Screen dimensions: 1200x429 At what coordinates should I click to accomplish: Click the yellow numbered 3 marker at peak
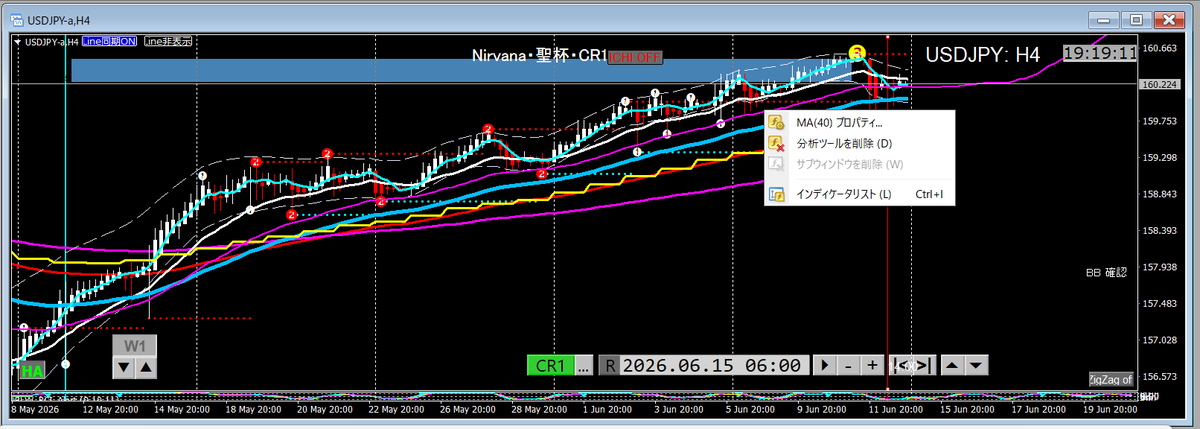tap(857, 52)
